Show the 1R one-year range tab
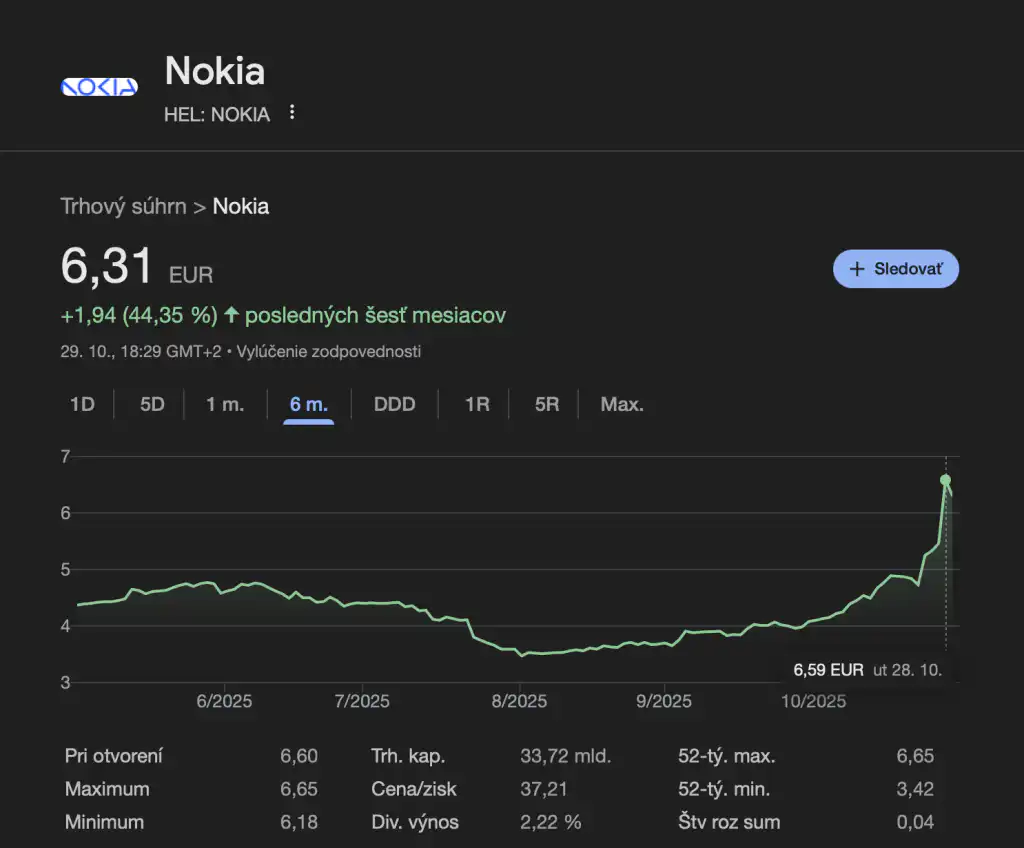 tap(477, 405)
